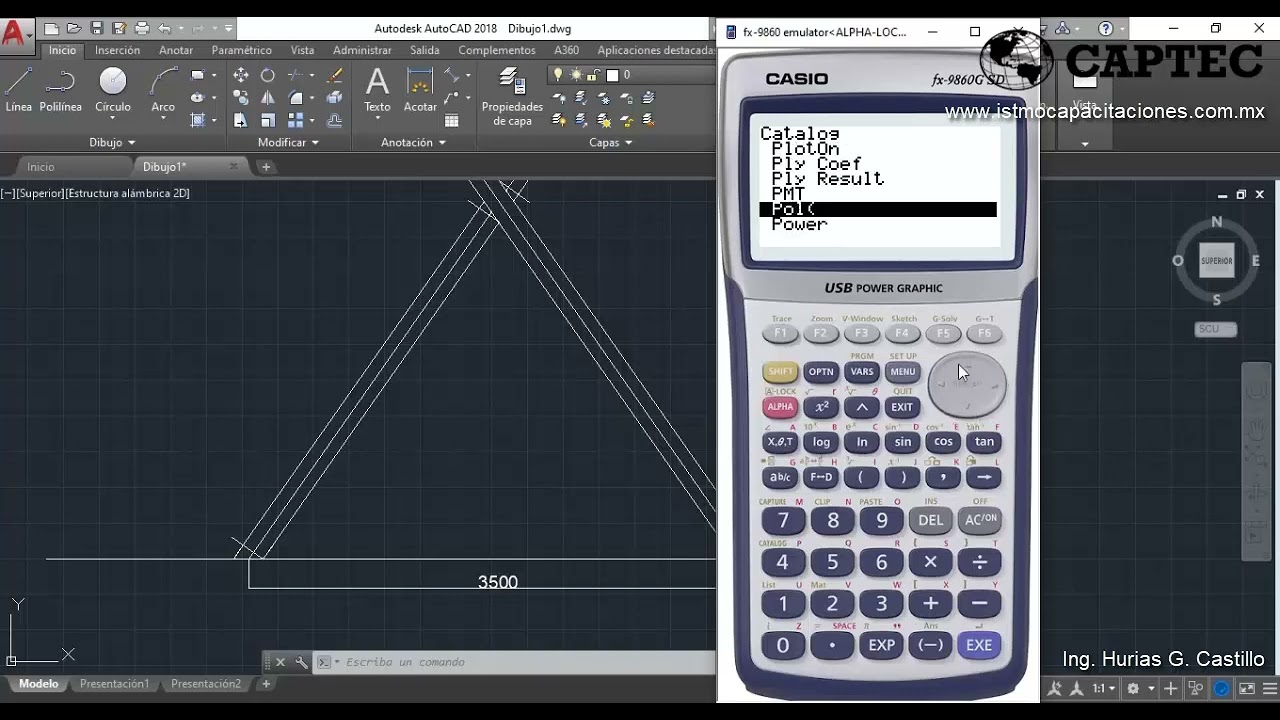Click the Rotate tool icon
Viewport: 1280px width, 720px height.
[x=268, y=75]
